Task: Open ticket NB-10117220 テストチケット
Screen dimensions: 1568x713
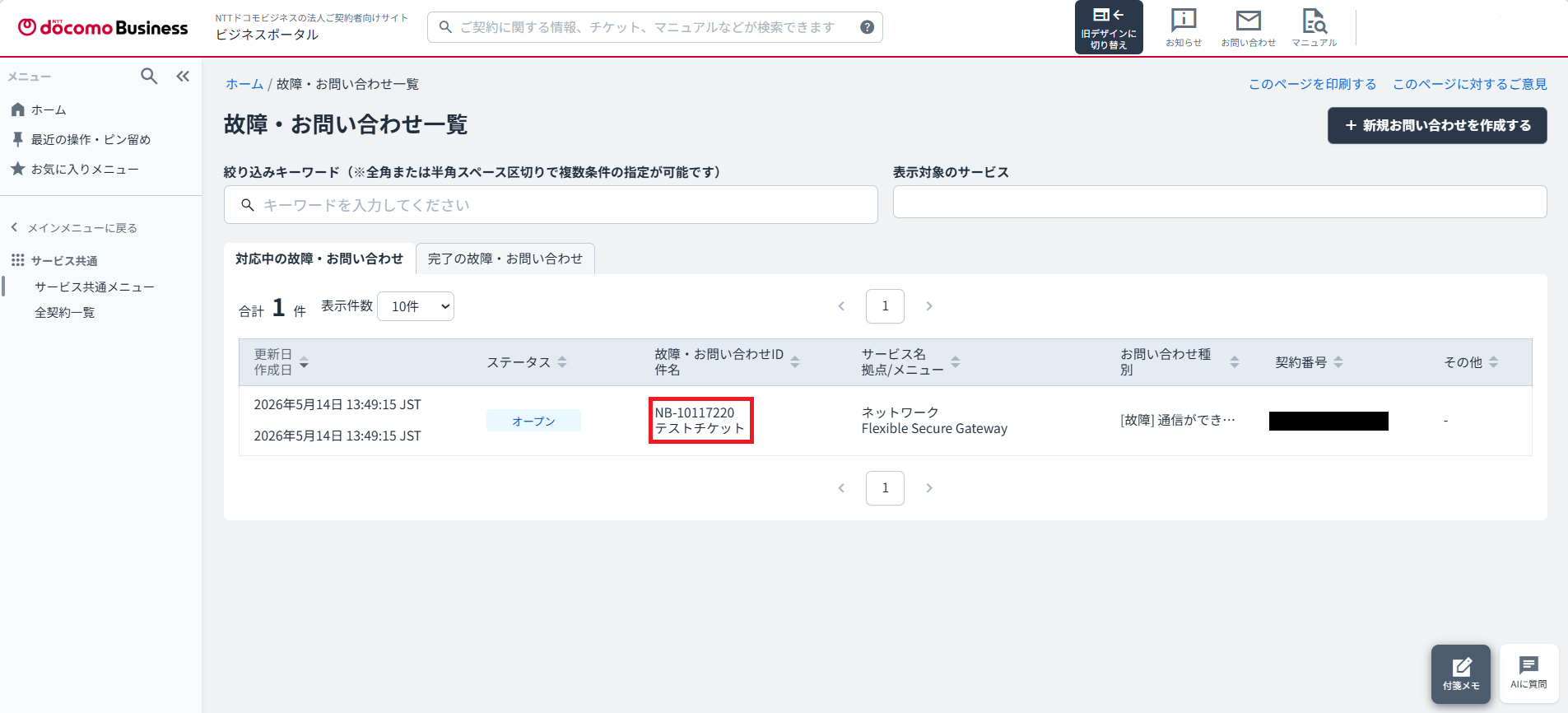Action: click(x=700, y=421)
